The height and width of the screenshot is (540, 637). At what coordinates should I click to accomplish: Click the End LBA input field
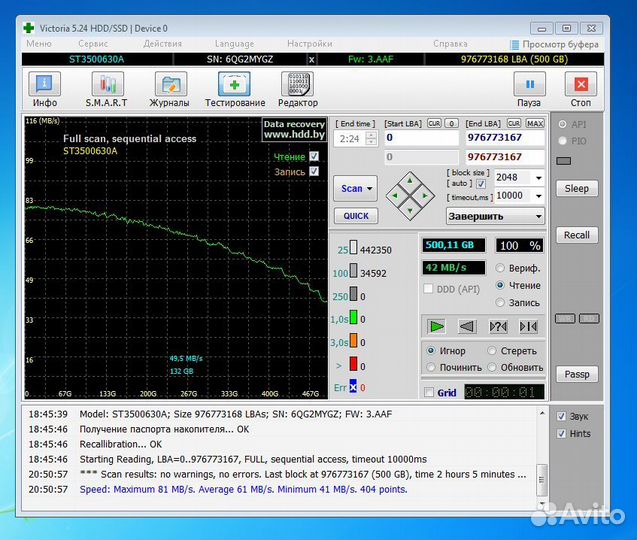[504, 138]
